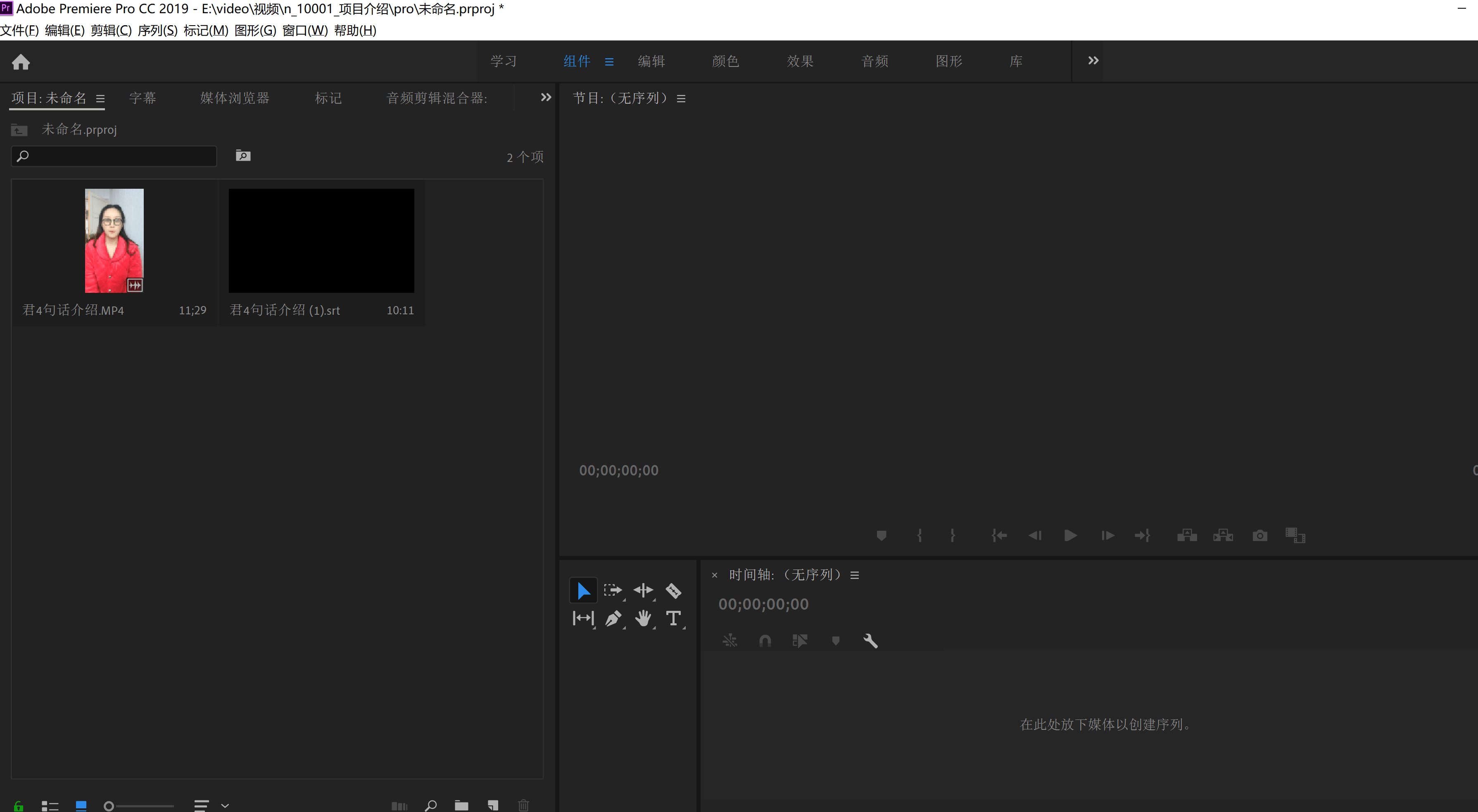Select the Track Select Forward tool
The width and height of the screenshot is (1478, 812).
click(612, 590)
